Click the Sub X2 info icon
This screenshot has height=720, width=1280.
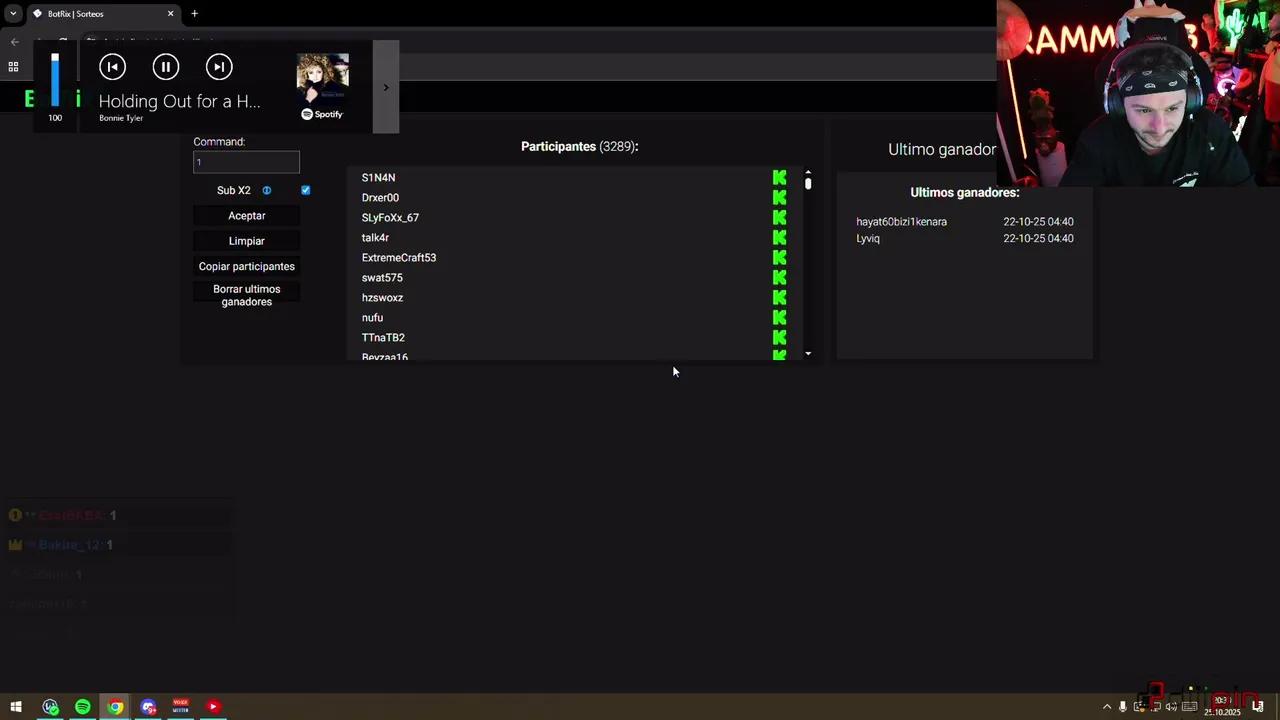267,190
